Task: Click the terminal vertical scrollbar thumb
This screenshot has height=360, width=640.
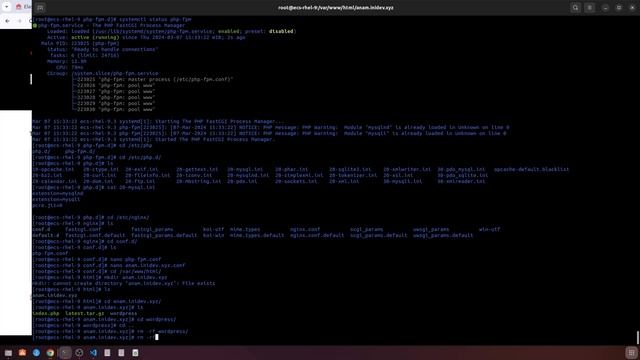Action: [x=638, y=338]
